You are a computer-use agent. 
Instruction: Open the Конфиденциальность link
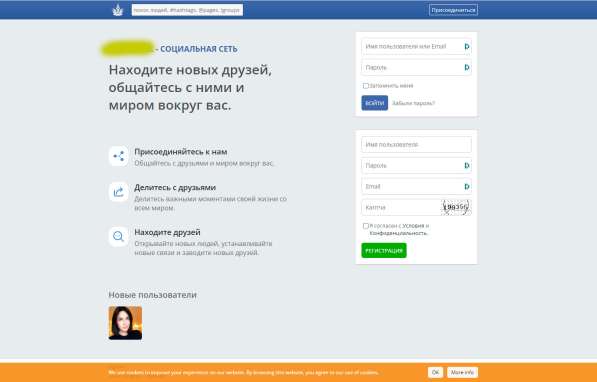point(398,233)
